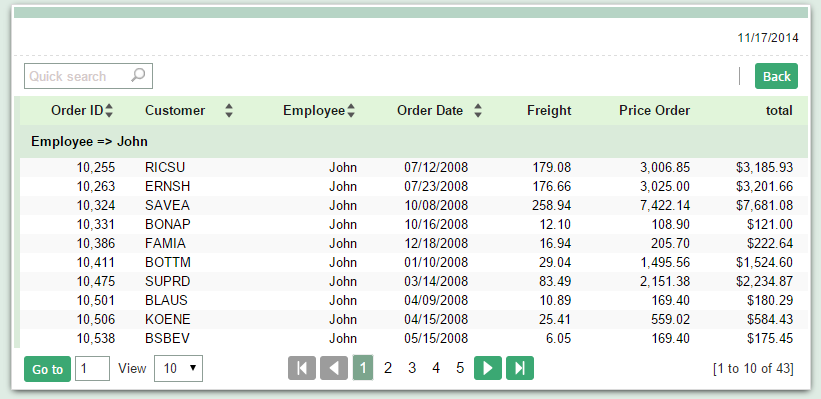Image resolution: width=821 pixels, height=399 pixels.
Task: Click order date 12/18/2008
Action: [x=436, y=243]
